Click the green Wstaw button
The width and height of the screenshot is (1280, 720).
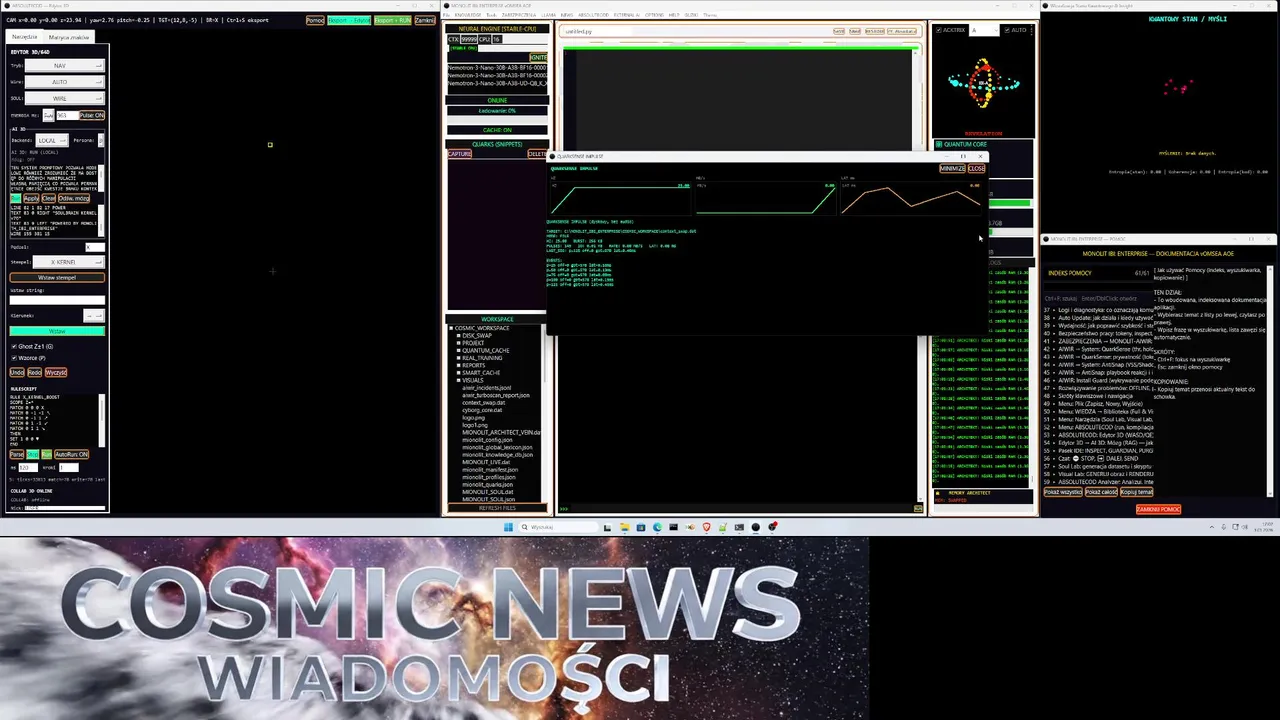pyautogui.click(x=57, y=331)
